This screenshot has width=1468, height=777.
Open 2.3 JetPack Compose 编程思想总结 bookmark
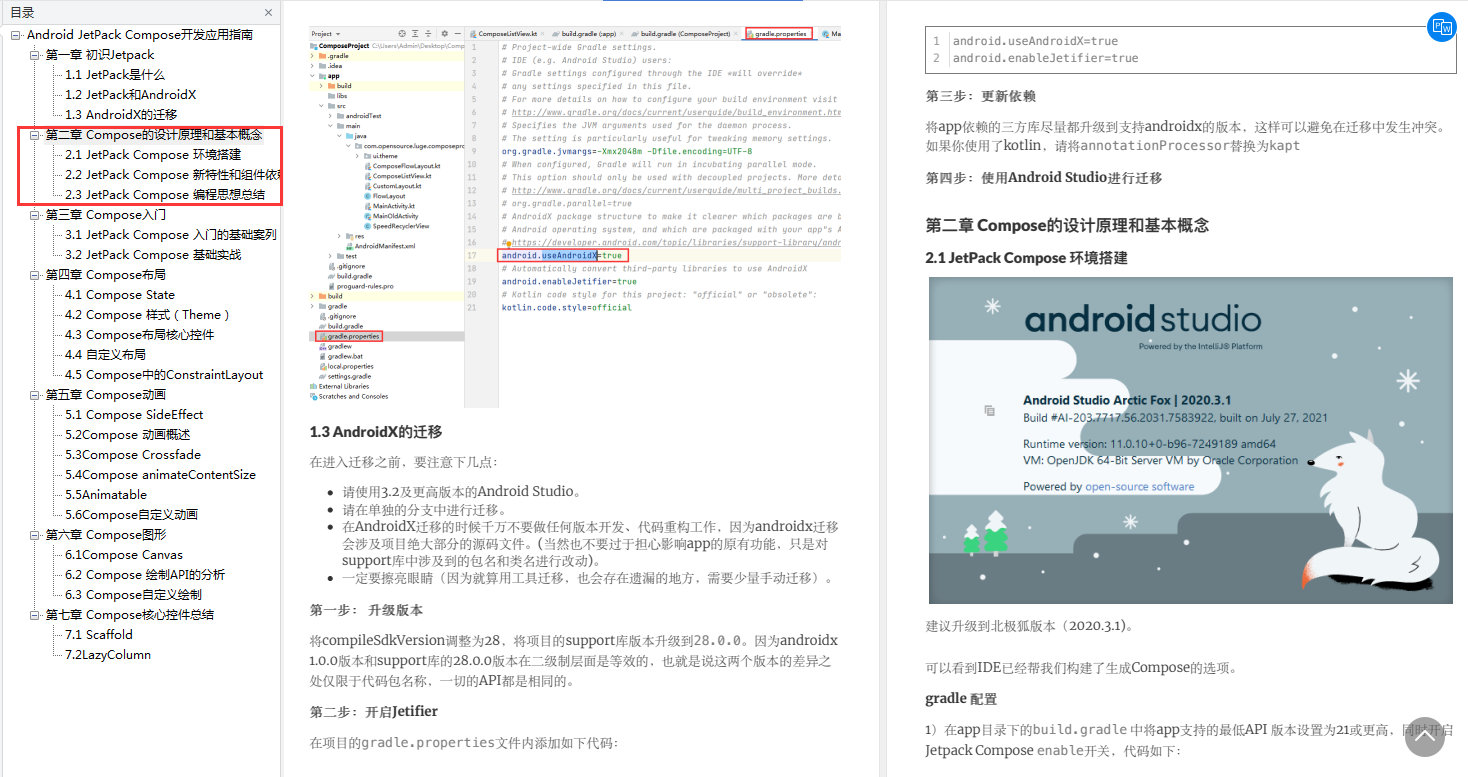click(x=165, y=195)
